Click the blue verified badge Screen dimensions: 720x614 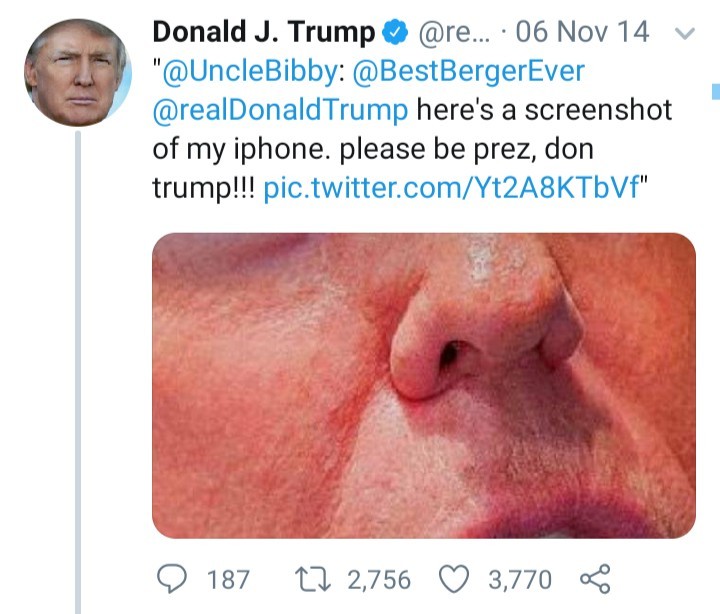(x=394, y=33)
